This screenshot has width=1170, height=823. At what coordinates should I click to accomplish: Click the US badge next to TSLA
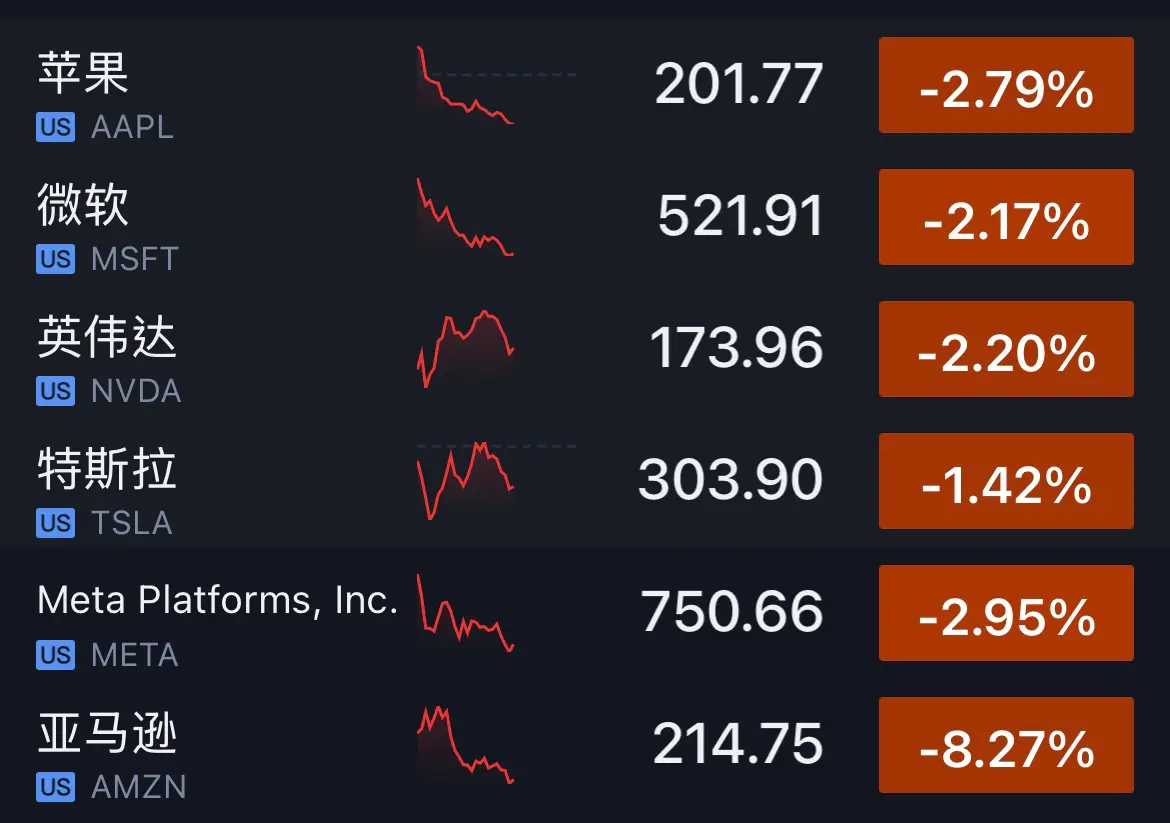tap(55, 523)
